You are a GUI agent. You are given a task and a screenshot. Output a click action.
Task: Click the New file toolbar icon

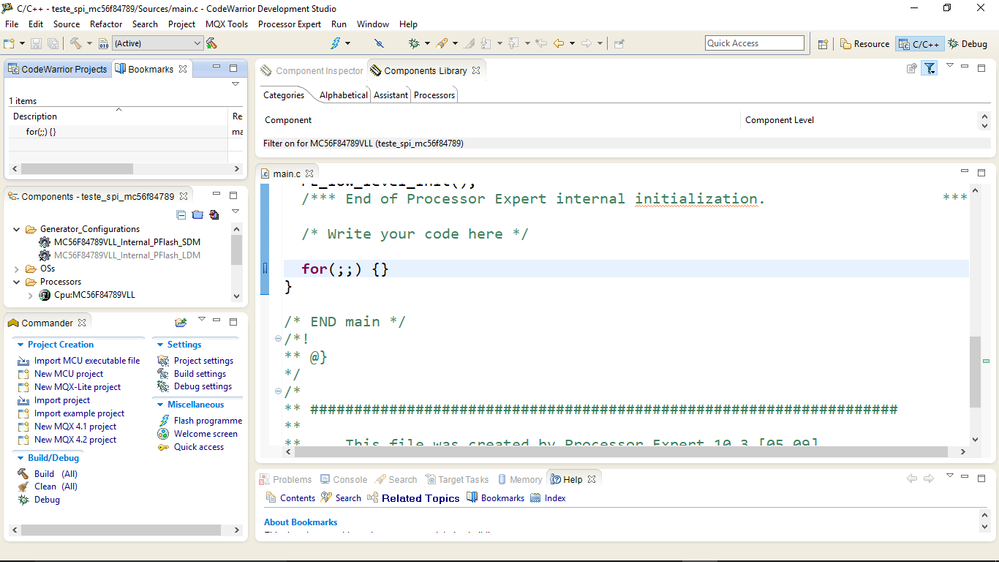click(9, 43)
